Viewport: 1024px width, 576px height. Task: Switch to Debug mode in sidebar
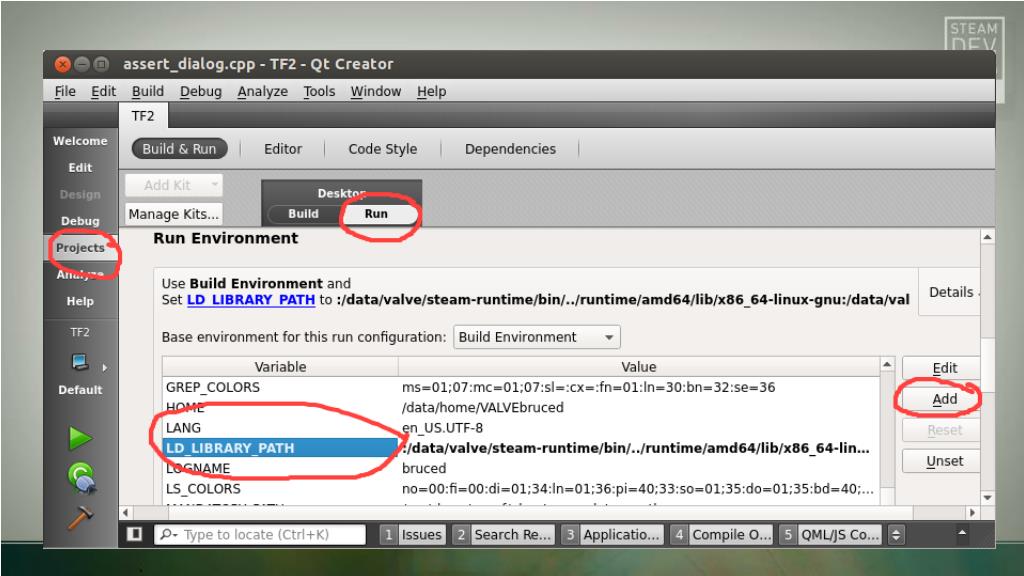point(80,221)
